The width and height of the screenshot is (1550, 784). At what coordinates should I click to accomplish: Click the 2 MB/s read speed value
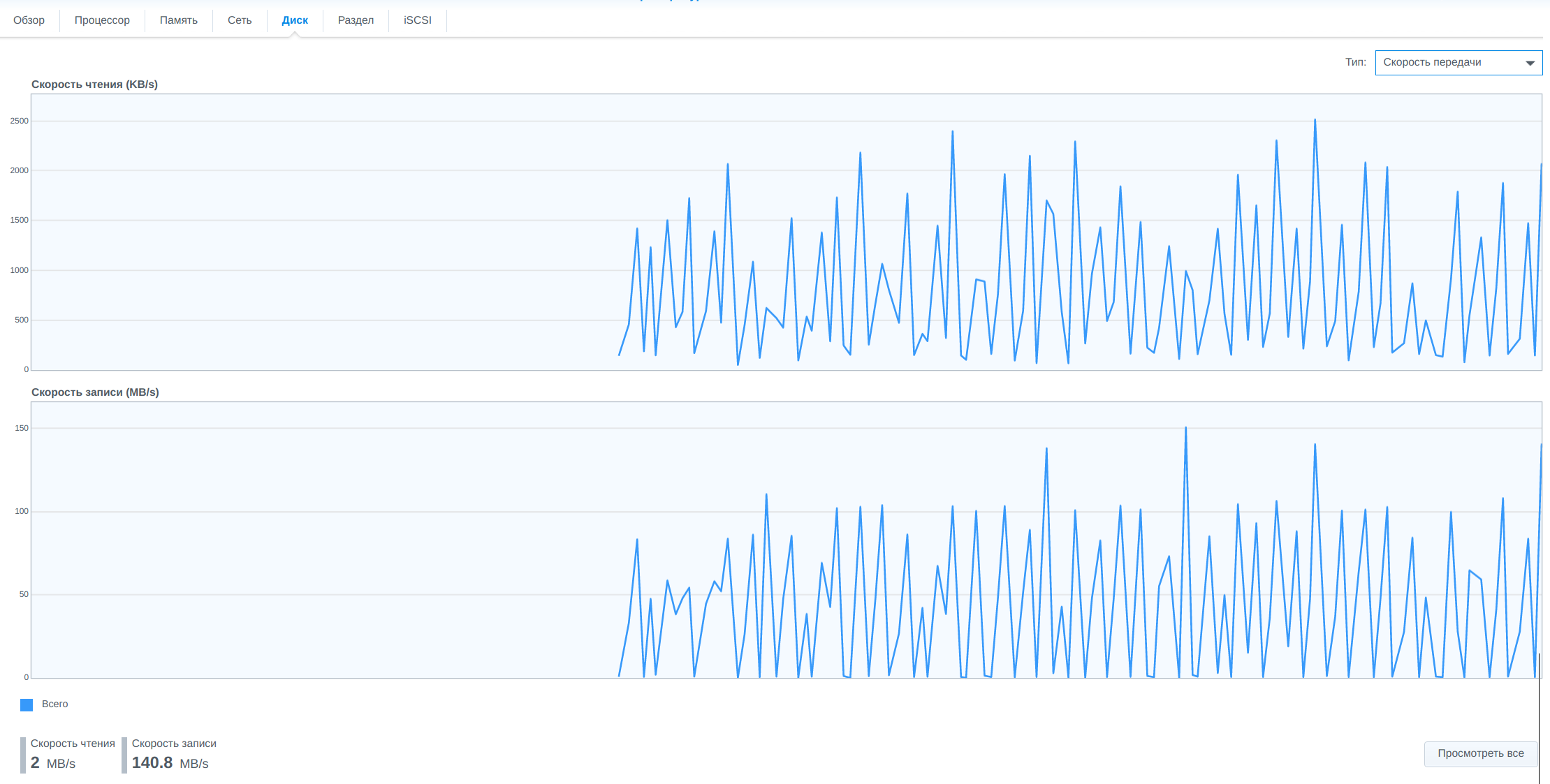[x=53, y=763]
